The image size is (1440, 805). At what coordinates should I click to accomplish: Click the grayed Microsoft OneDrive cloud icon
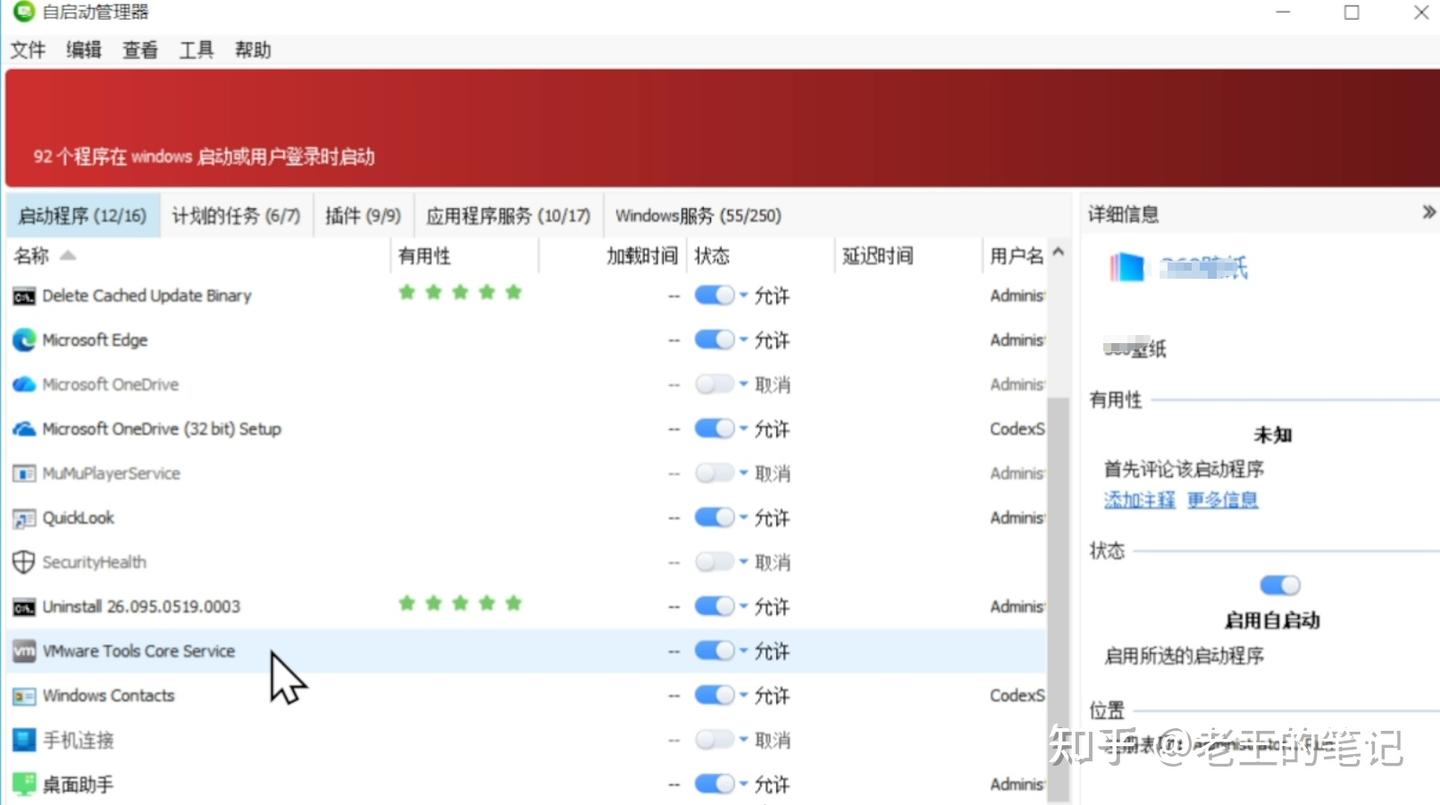coord(24,384)
